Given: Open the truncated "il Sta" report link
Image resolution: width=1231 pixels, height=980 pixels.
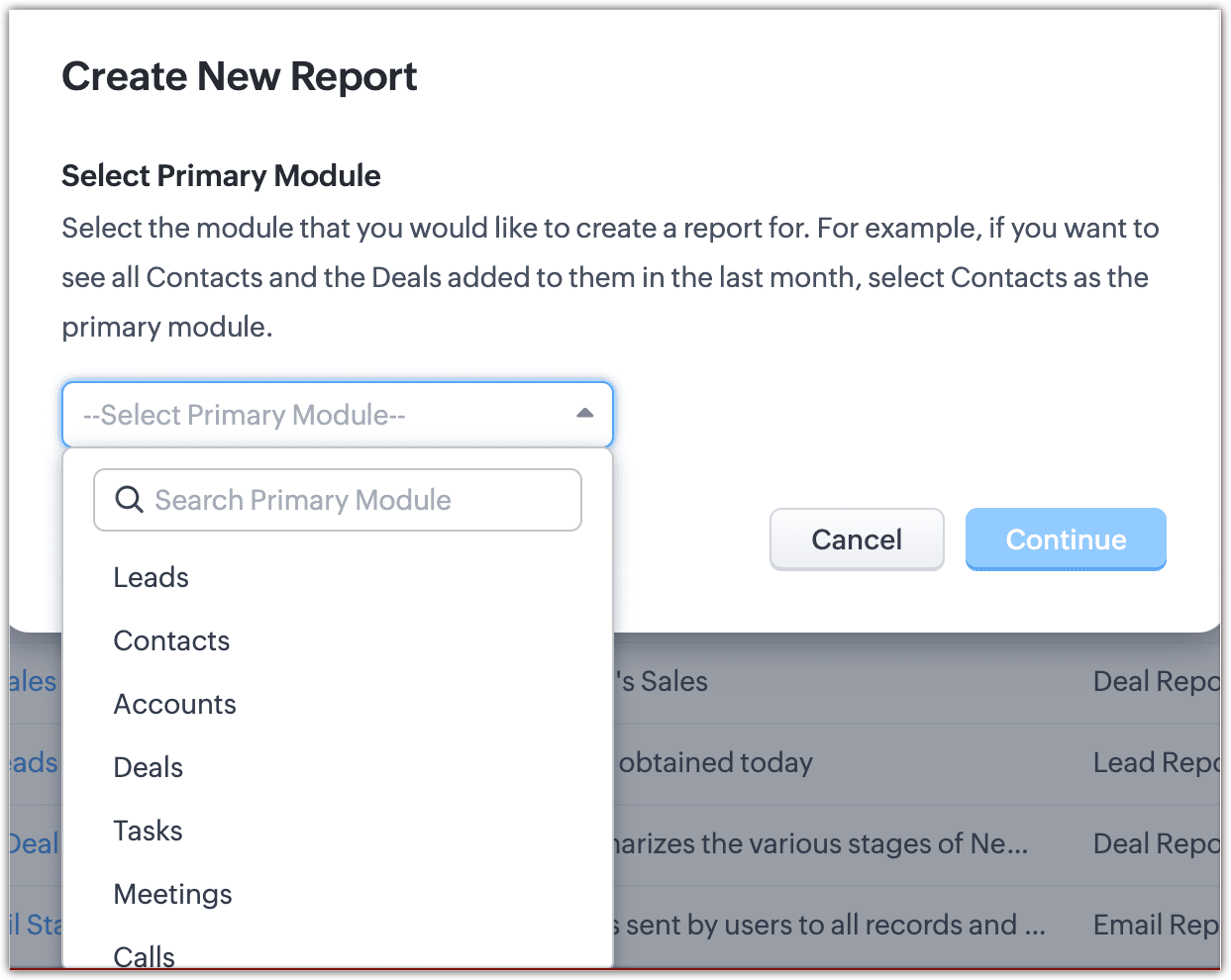Looking at the screenshot, I should click(36, 925).
